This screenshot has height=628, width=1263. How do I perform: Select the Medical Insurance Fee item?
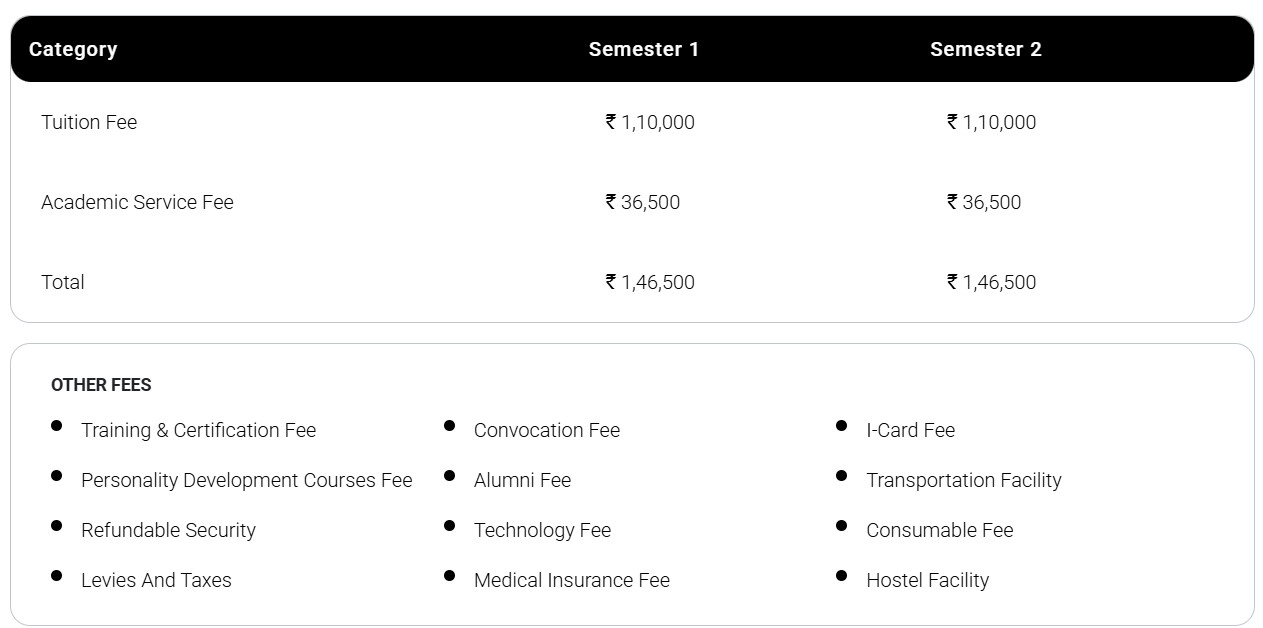coord(571,580)
